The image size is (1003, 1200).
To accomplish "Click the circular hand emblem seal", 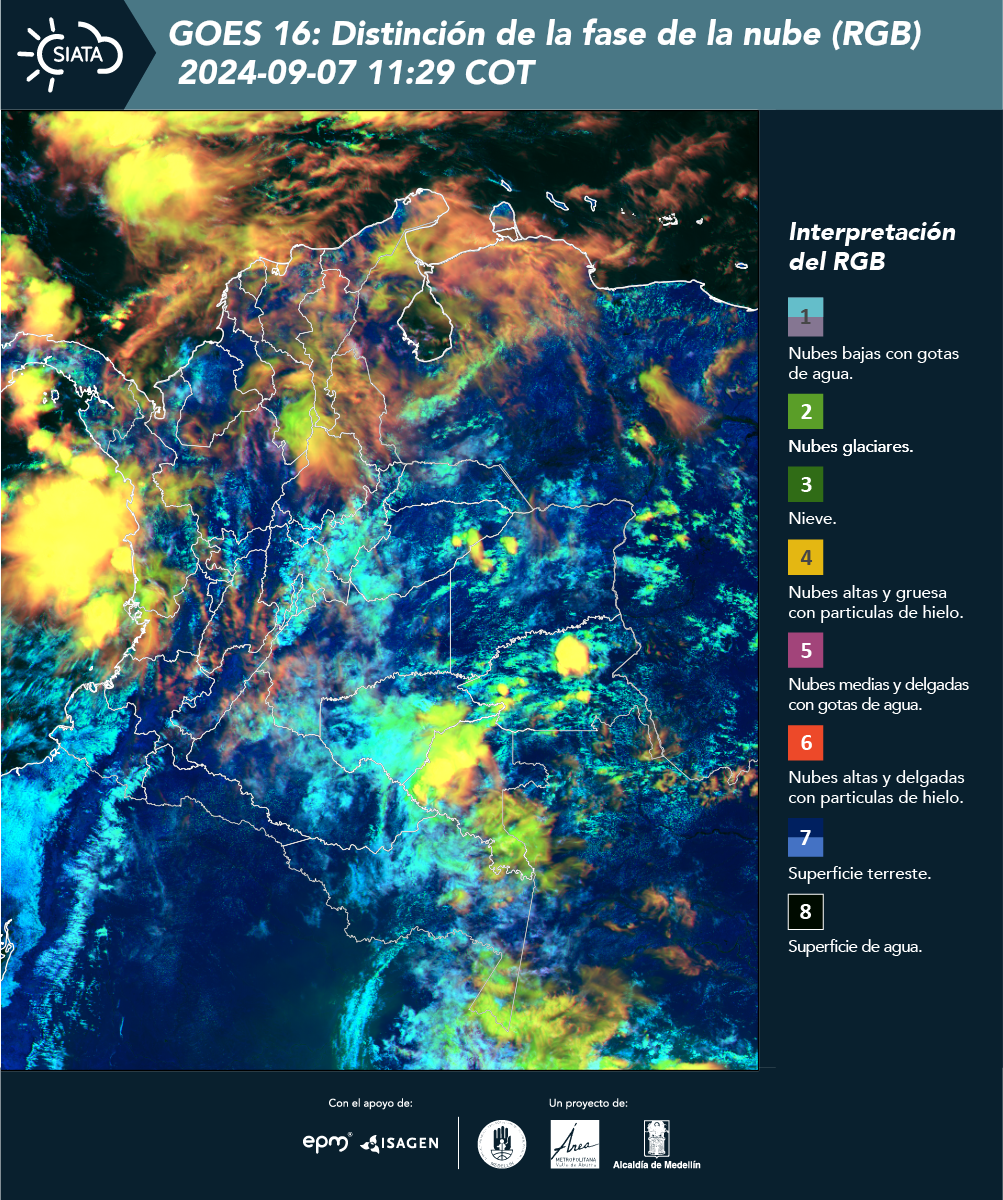I will pyautogui.click(x=501, y=1143).
